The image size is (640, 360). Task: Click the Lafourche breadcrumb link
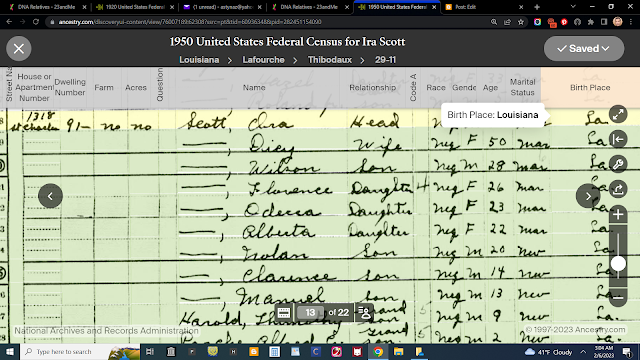coord(263,60)
